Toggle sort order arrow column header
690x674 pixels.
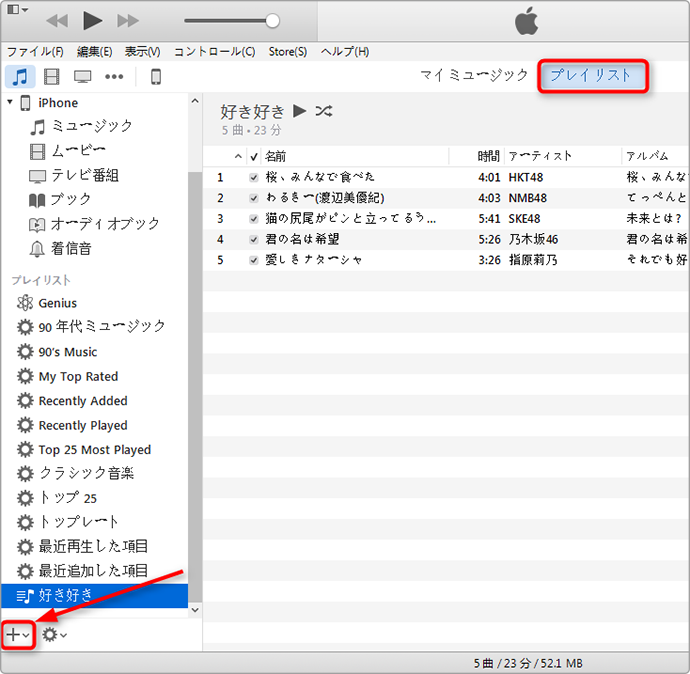238,157
